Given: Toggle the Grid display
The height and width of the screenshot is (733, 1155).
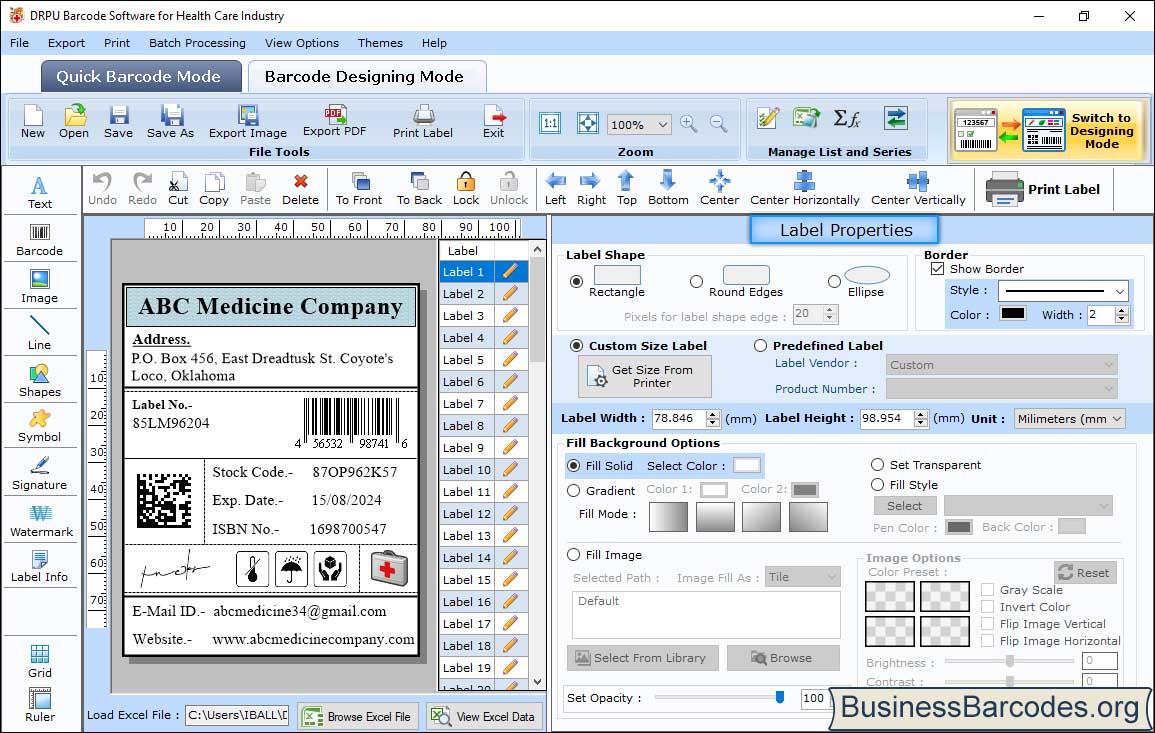Looking at the screenshot, I should click(40, 662).
